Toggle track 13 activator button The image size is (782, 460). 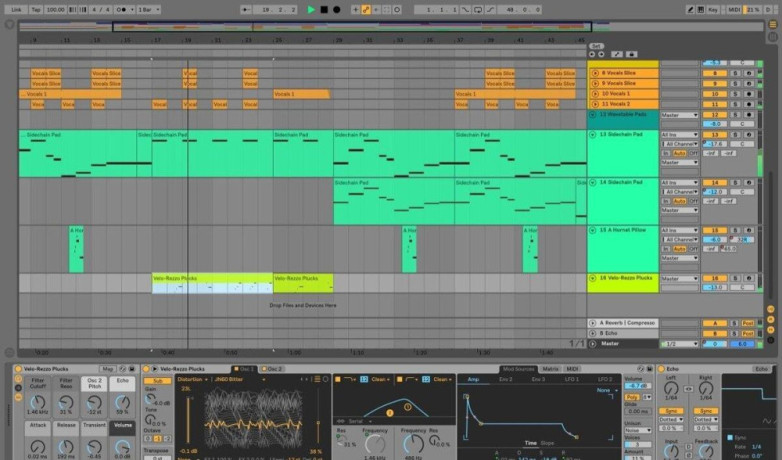714,135
